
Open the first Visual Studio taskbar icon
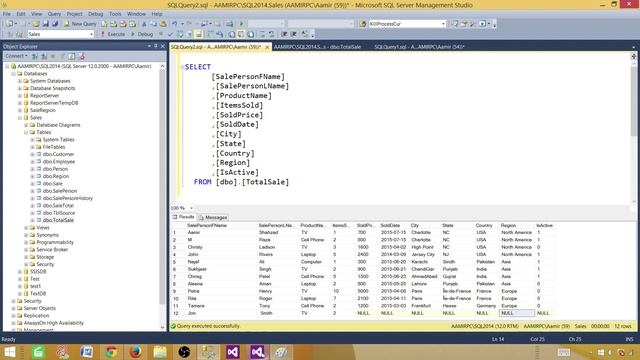[232, 351]
